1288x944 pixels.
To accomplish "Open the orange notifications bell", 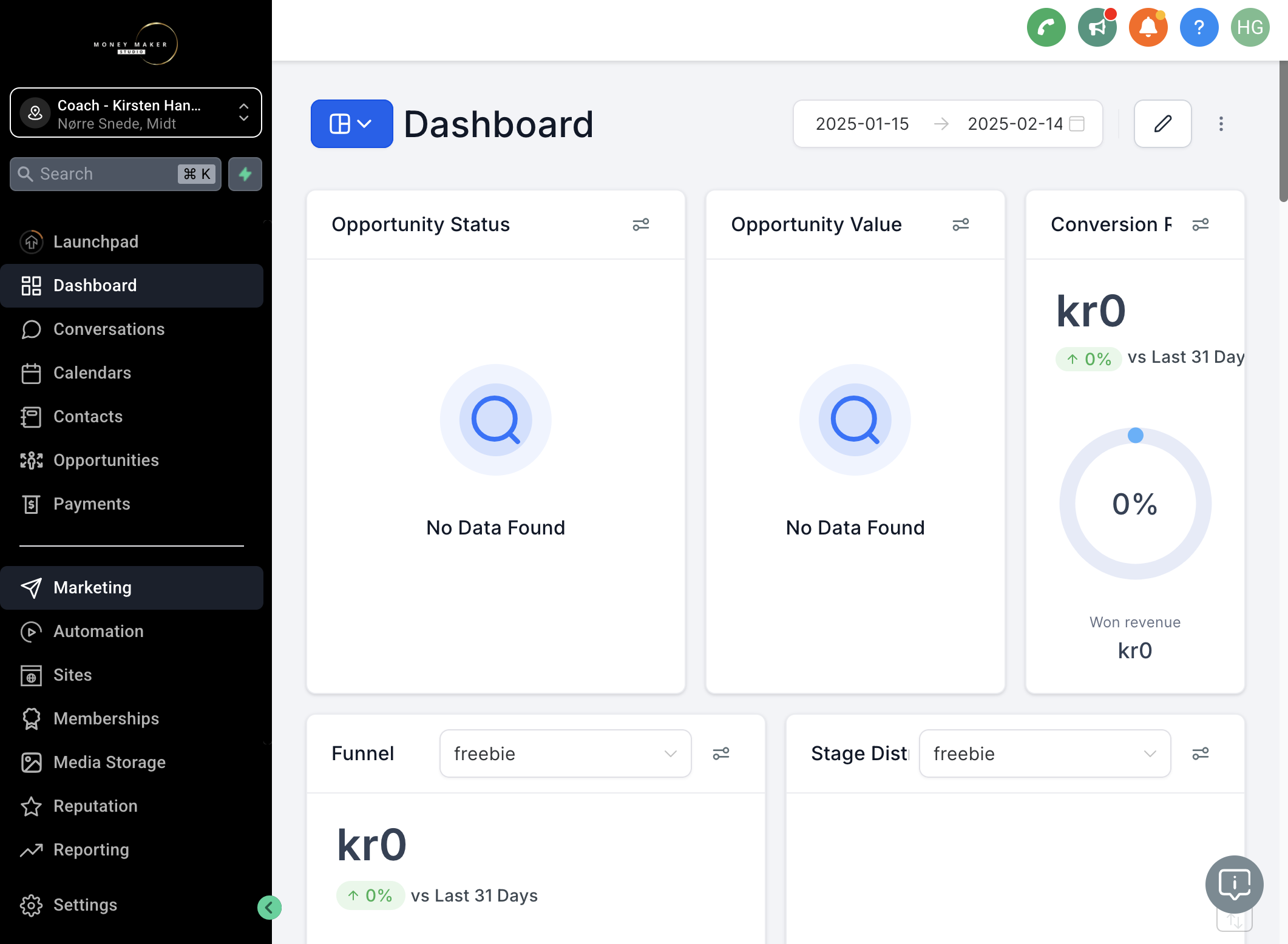I will [x=1148, y=27].
